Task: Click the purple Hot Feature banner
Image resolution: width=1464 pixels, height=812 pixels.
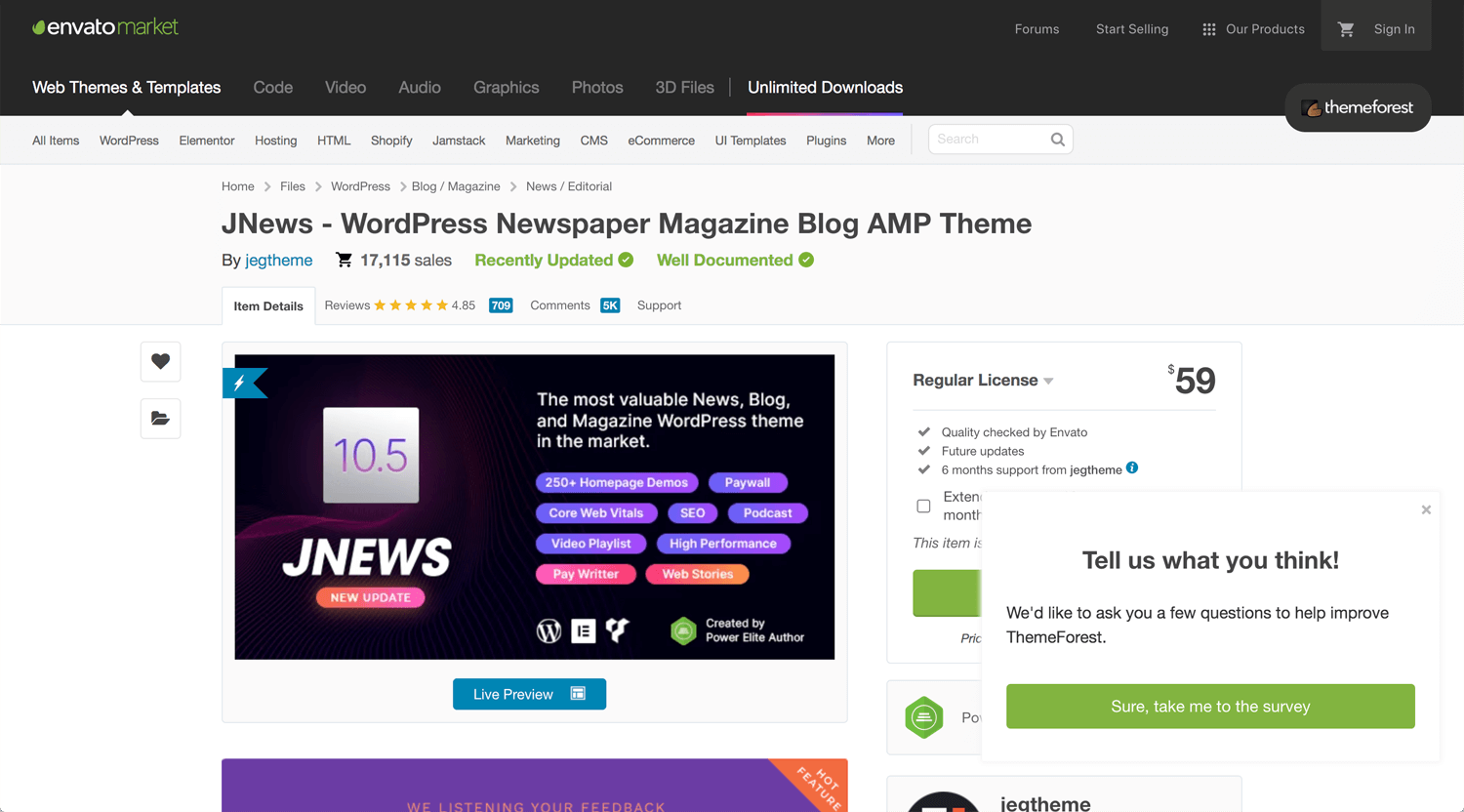Action: [535, 786]
